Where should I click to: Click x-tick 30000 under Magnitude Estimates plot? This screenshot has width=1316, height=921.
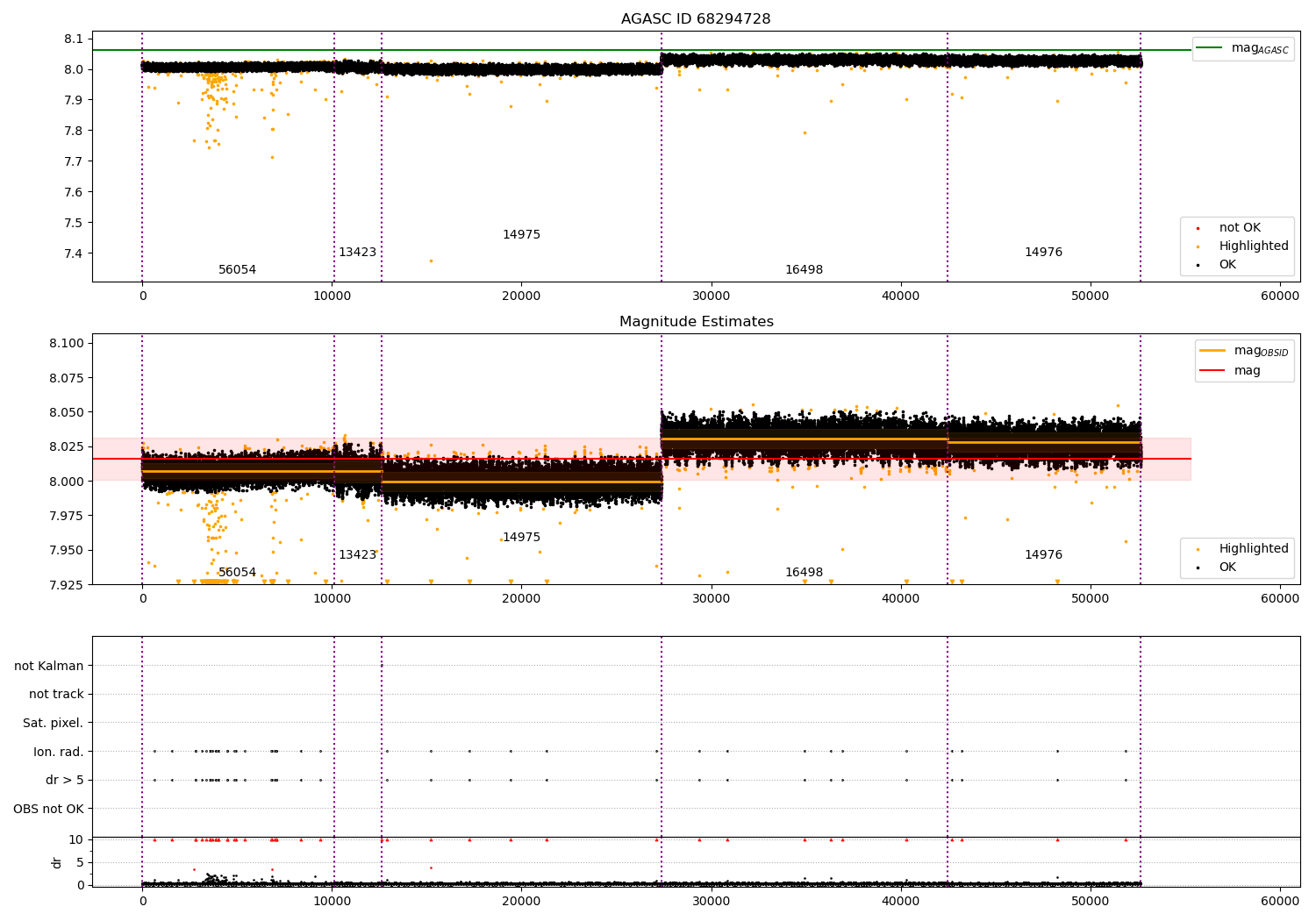711,599
